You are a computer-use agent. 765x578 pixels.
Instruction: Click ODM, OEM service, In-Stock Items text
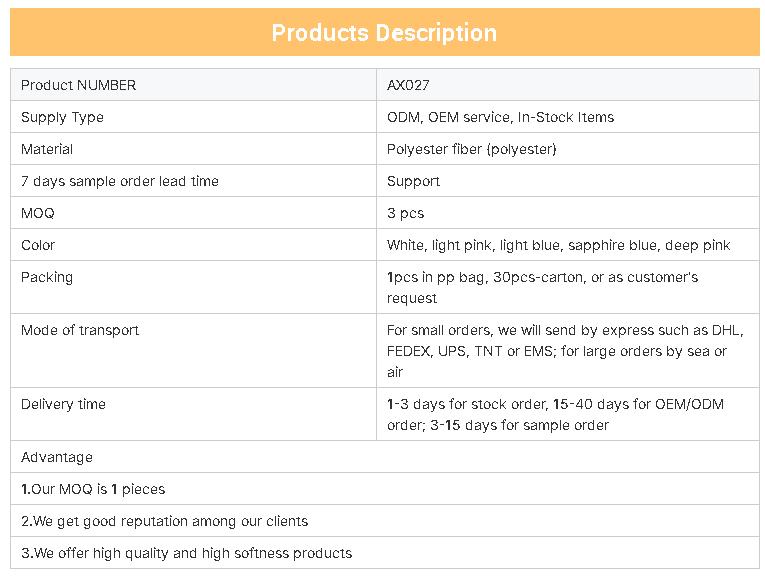500,117
